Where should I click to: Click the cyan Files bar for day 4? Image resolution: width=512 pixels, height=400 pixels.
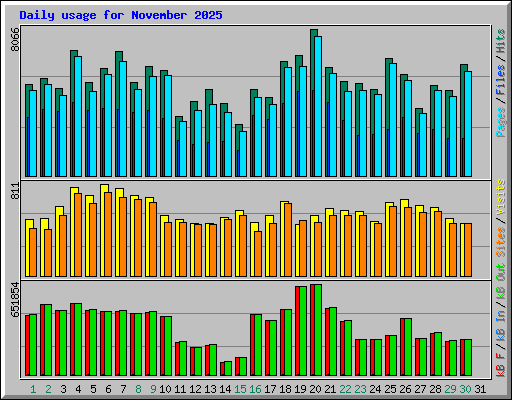pyautogui.click(x=78, y=116)
